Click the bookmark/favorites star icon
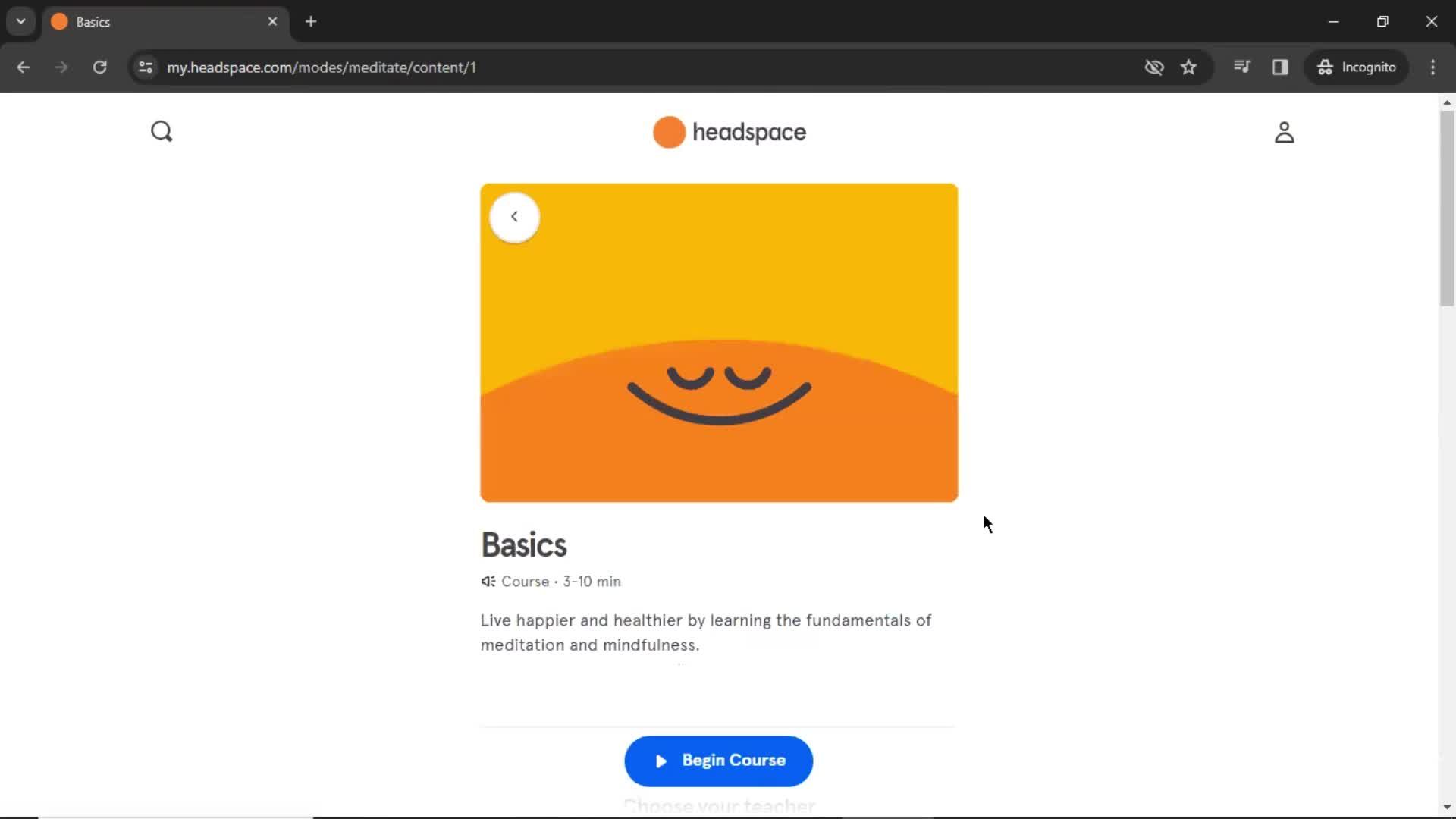 1188,67
